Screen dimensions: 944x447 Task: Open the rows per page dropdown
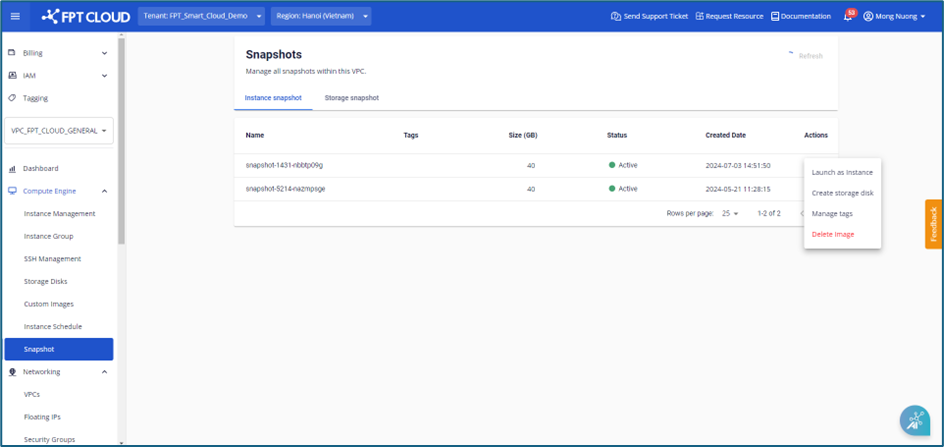[x=730, y=213]
